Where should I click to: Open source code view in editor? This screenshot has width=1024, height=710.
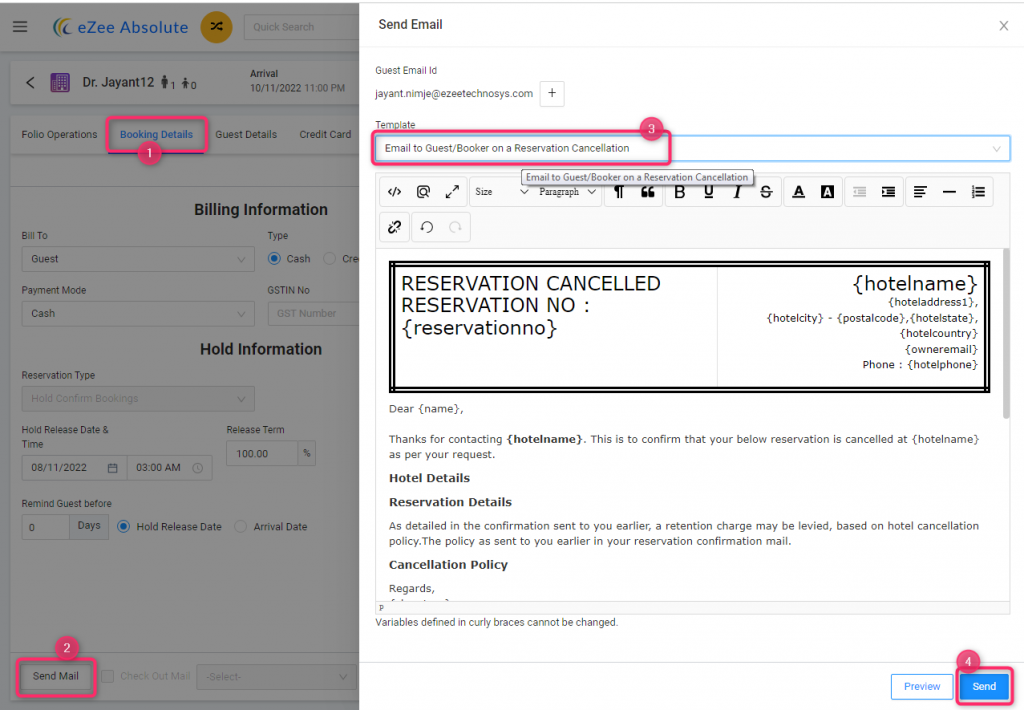pyautogui.click(x=394, y=192)
